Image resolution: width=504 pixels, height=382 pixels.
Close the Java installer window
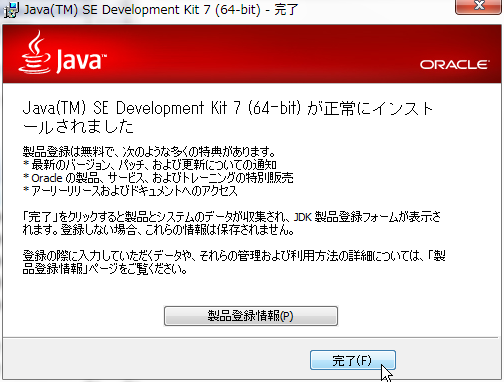pos(479,6)
